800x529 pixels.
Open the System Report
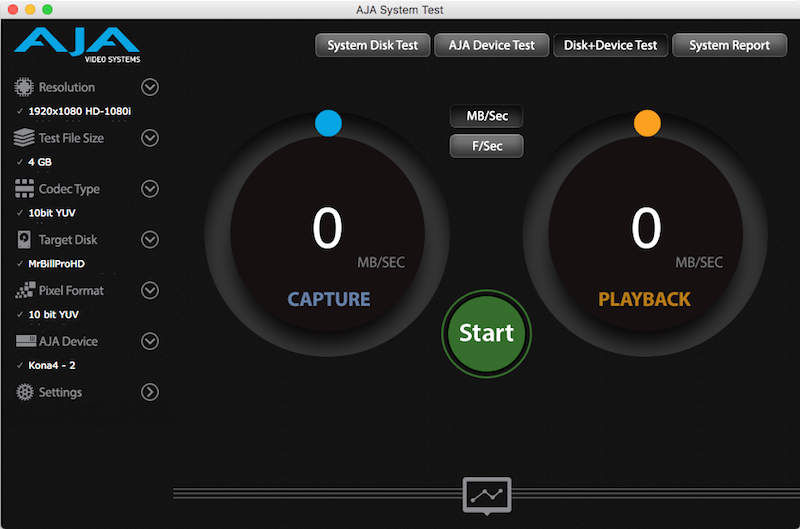729,45
